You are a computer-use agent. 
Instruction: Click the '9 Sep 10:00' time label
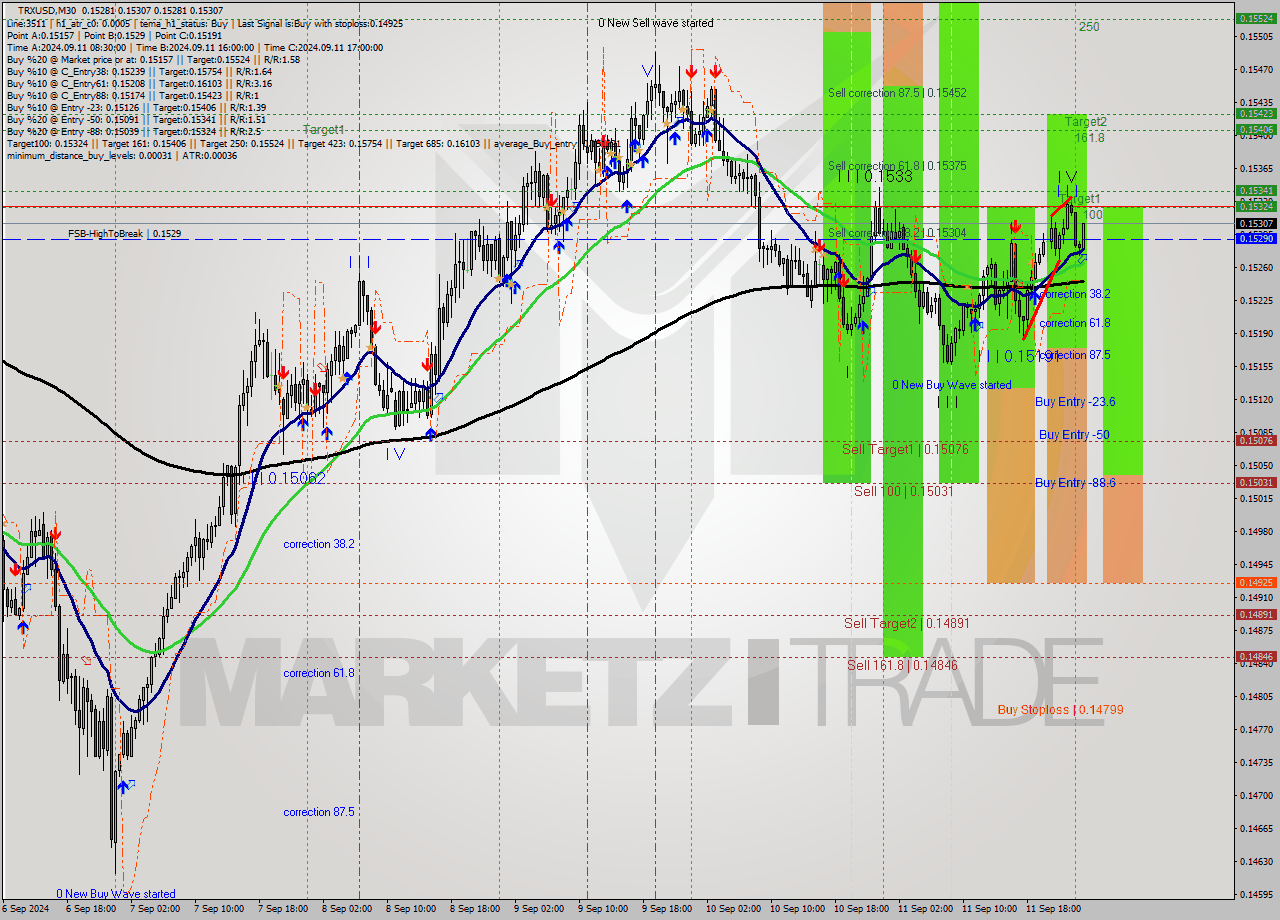pyautogui.click(x=604, y=909)
